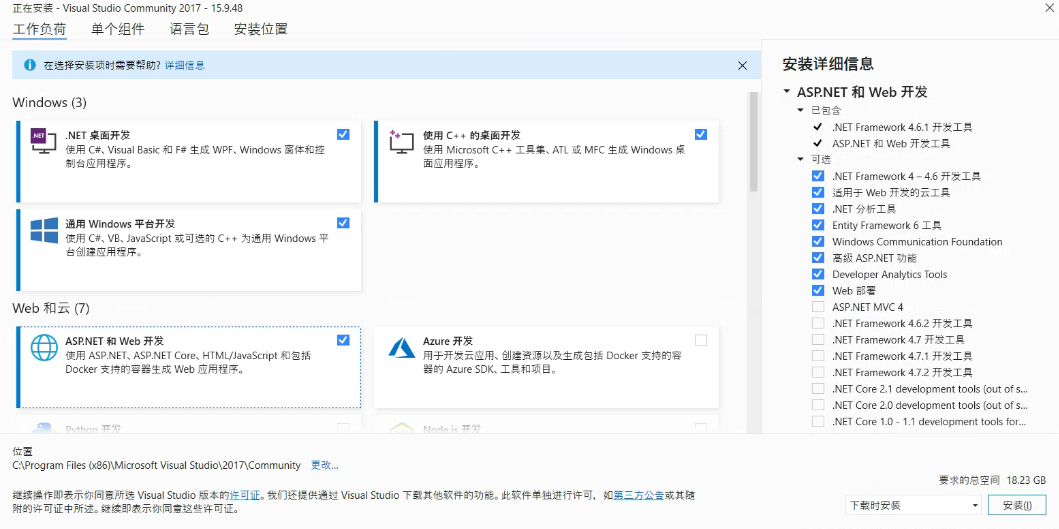Collapse the 已包含 group
Viewport: 1059px width, 529px height.
[x=801, y=110]
